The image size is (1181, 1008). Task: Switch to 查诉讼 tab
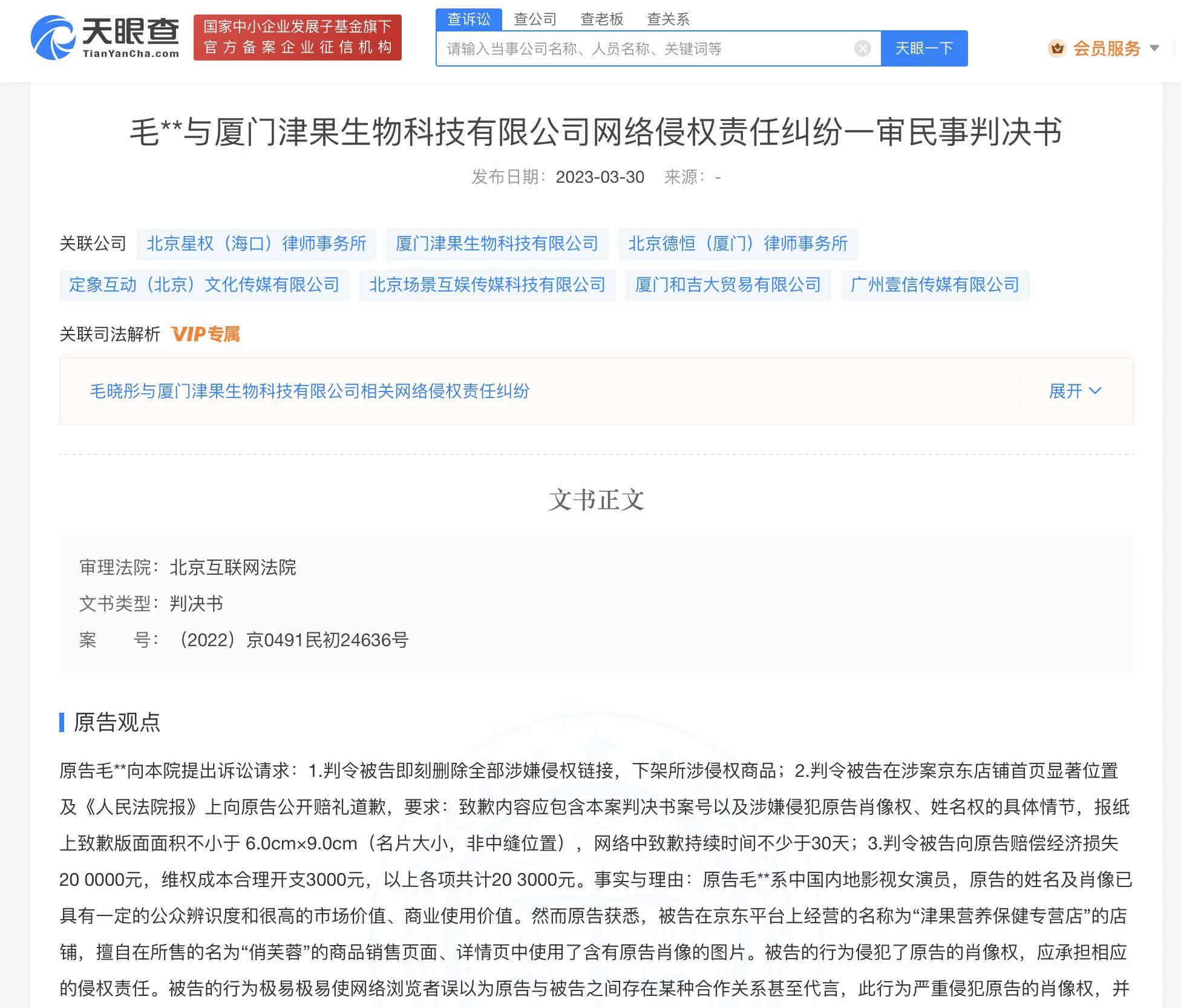[468, 18]
